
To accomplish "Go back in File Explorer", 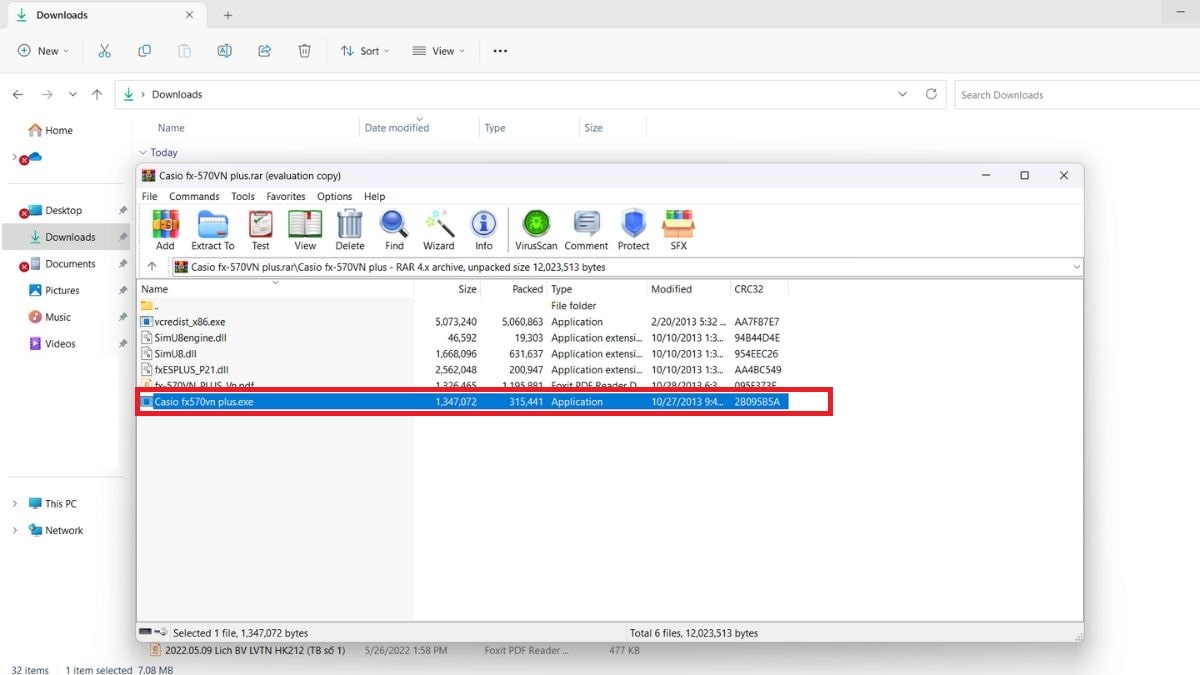I will 18,95.
